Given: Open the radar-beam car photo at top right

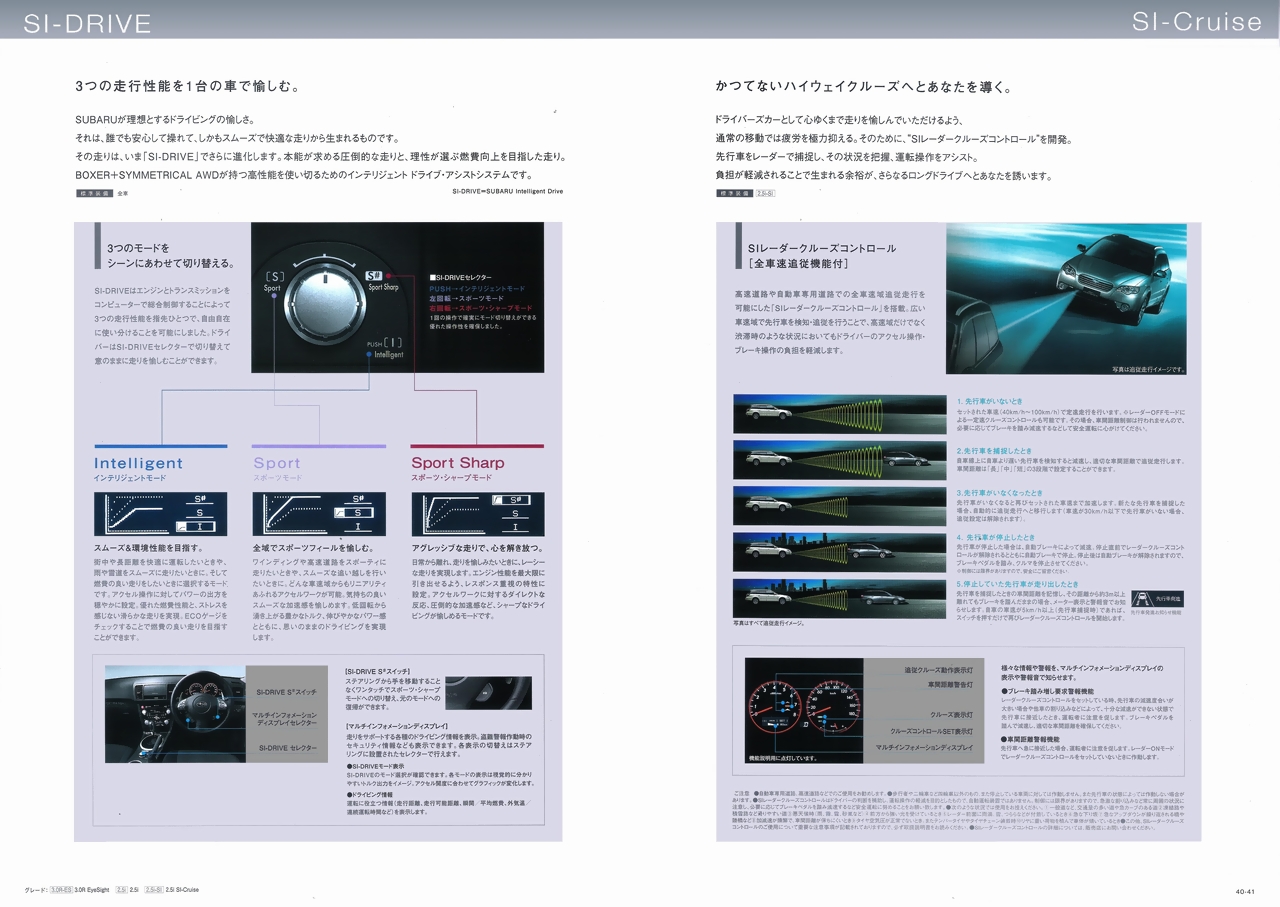Looking at the screenshot, I should (1066, 299).
